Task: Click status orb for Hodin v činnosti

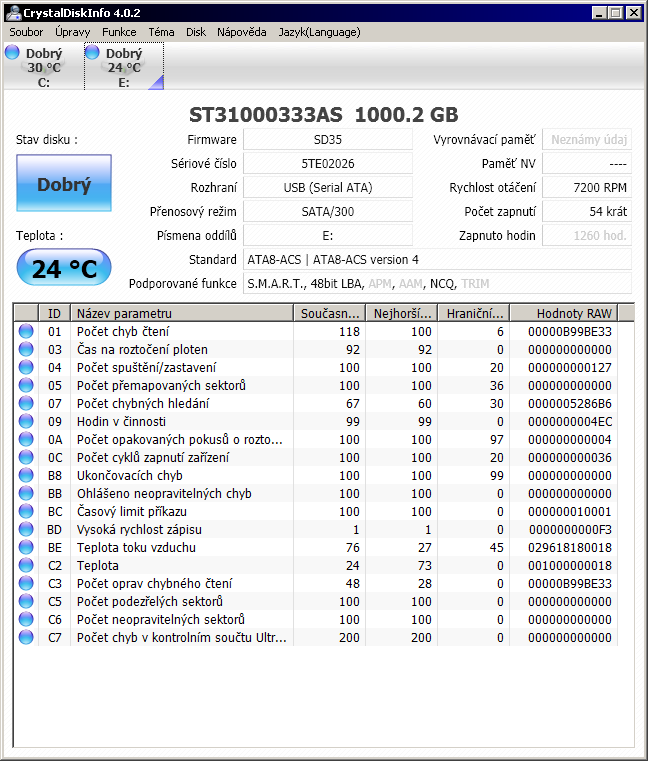Action: (26, 421)
